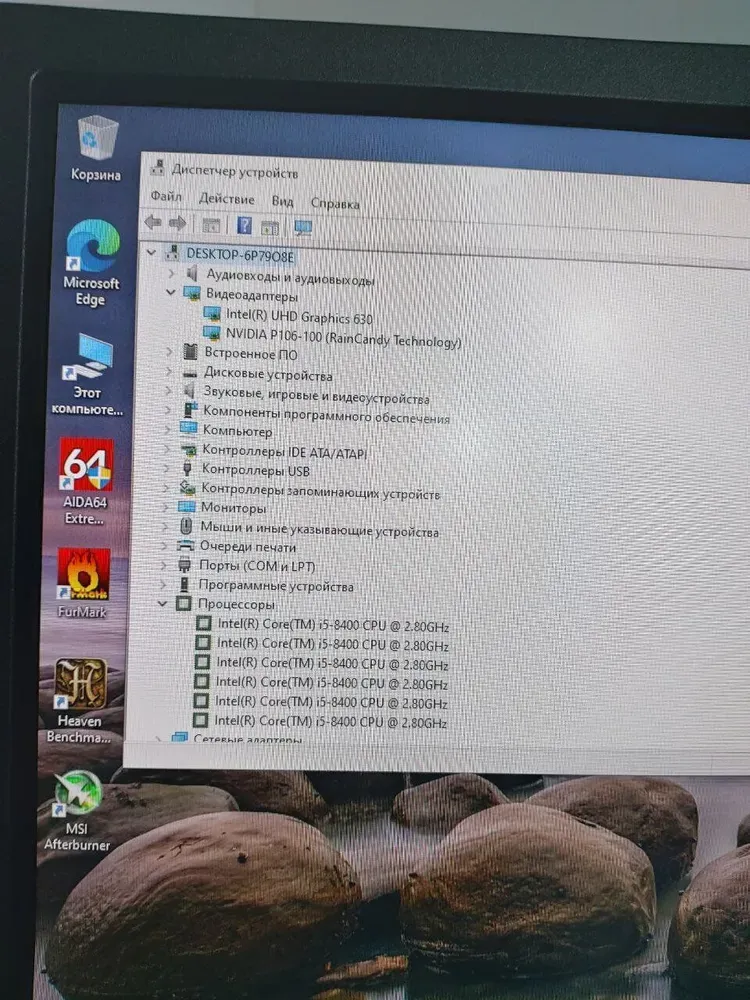Select Intel(R) UHD Graphics 630 entry
This screenshot has height=1000, width=750.
tap(299, 315)
